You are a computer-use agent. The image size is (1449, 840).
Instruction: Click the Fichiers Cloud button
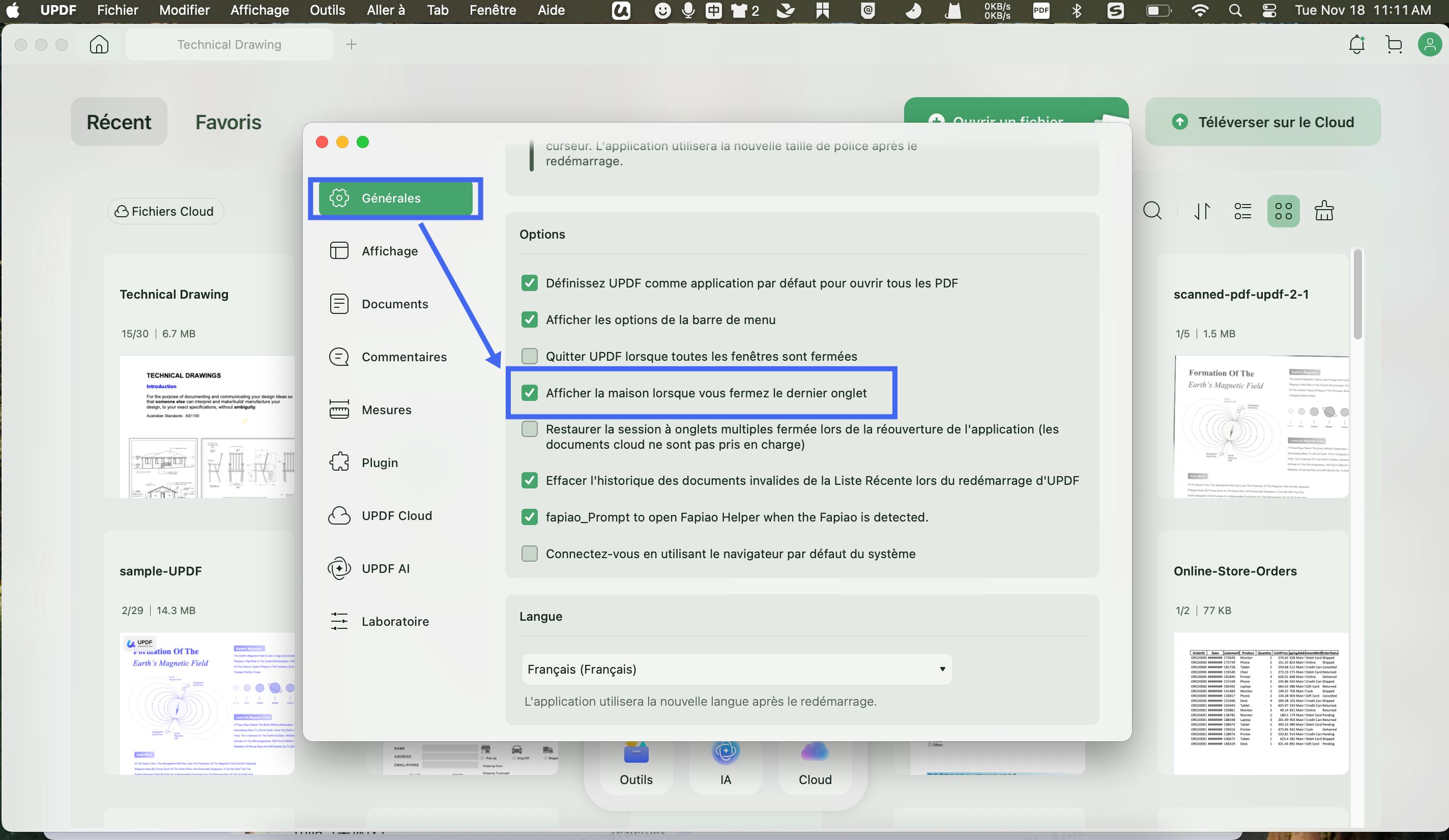[x=165, y=211]
